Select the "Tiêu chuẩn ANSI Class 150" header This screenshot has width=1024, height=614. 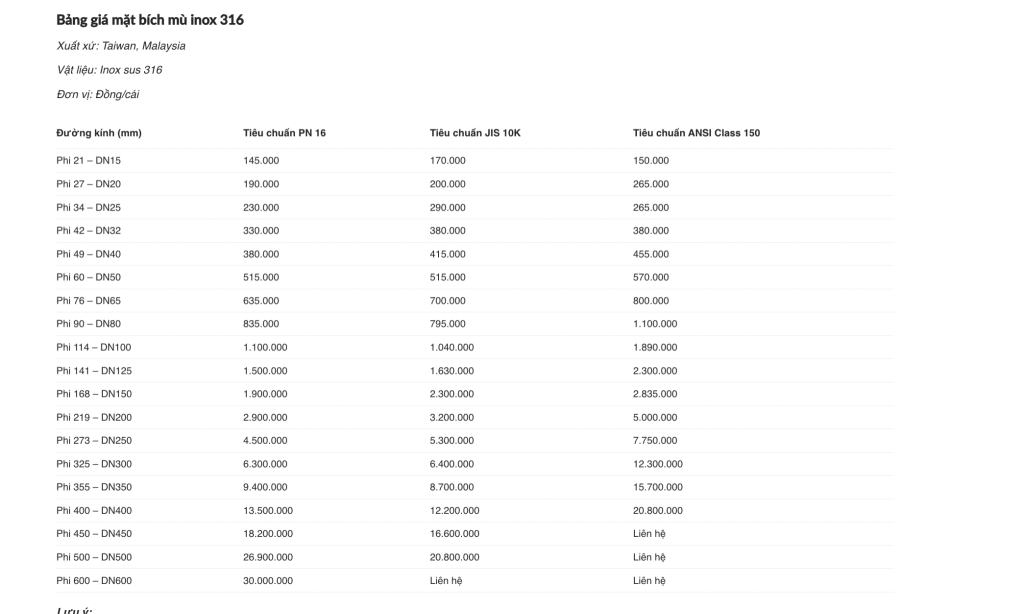point(696,133)
